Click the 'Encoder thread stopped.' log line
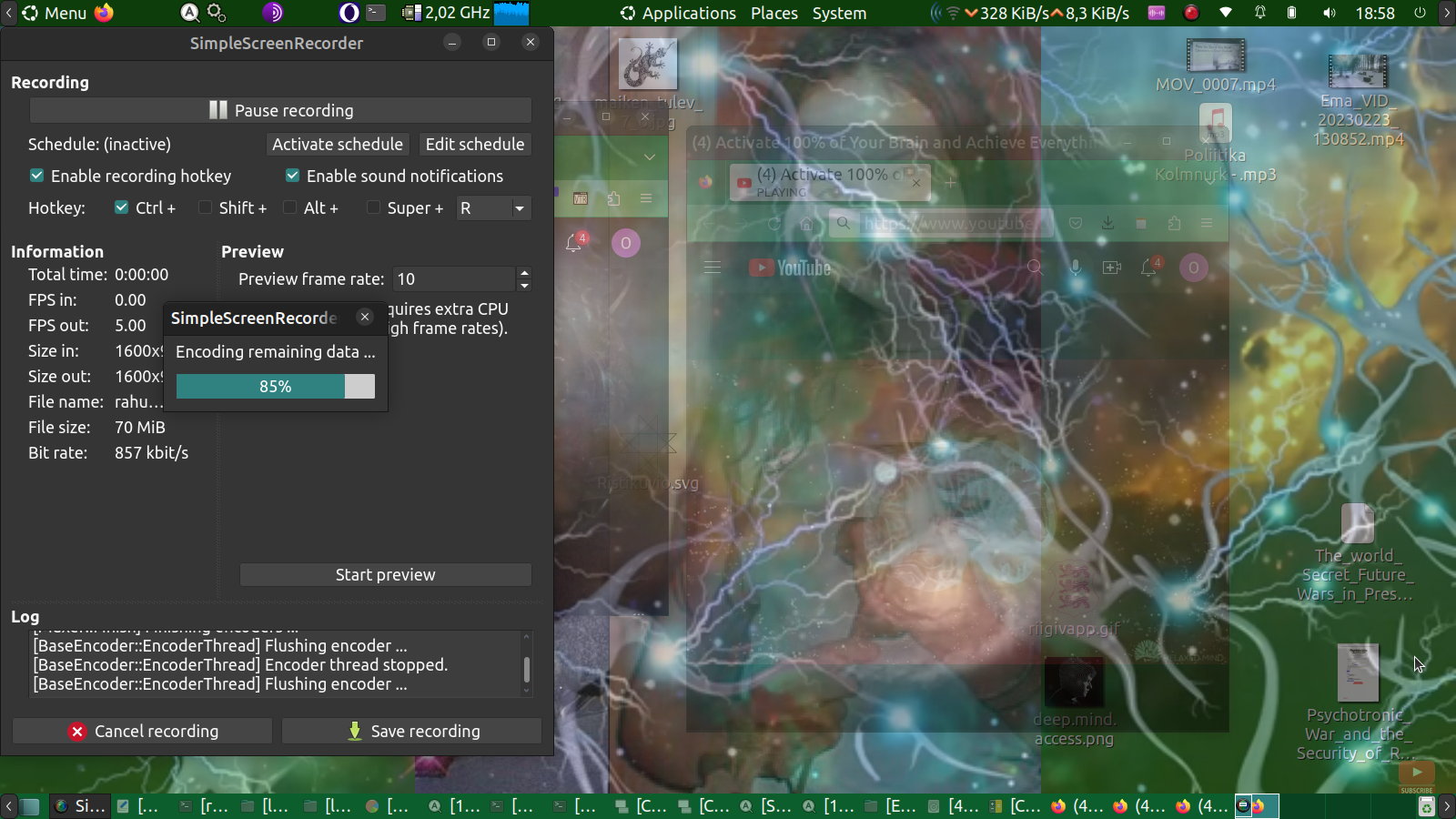Viewport: 1456px width, 819px height. 240,665
